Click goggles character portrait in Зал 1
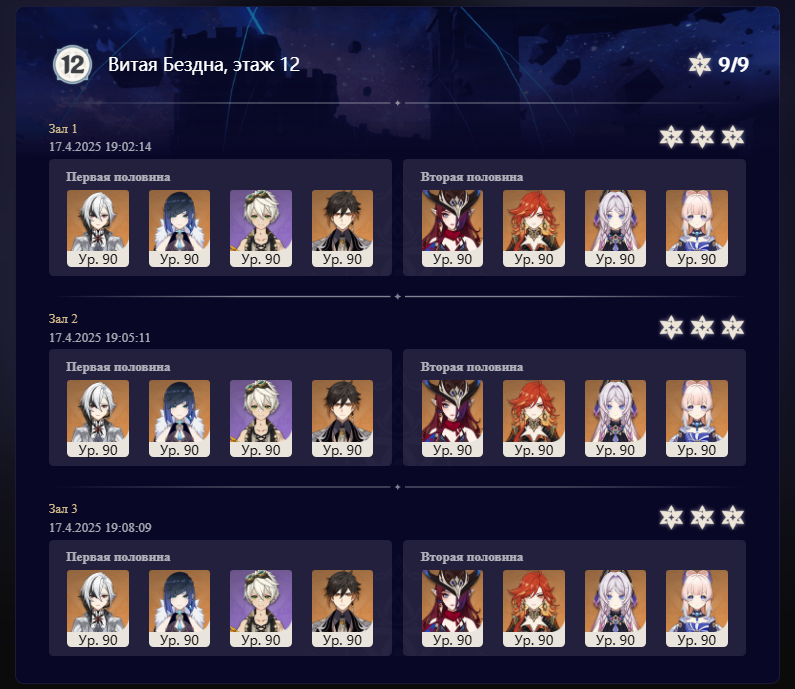Screen dimensions: 795x689 pos(261,228)
